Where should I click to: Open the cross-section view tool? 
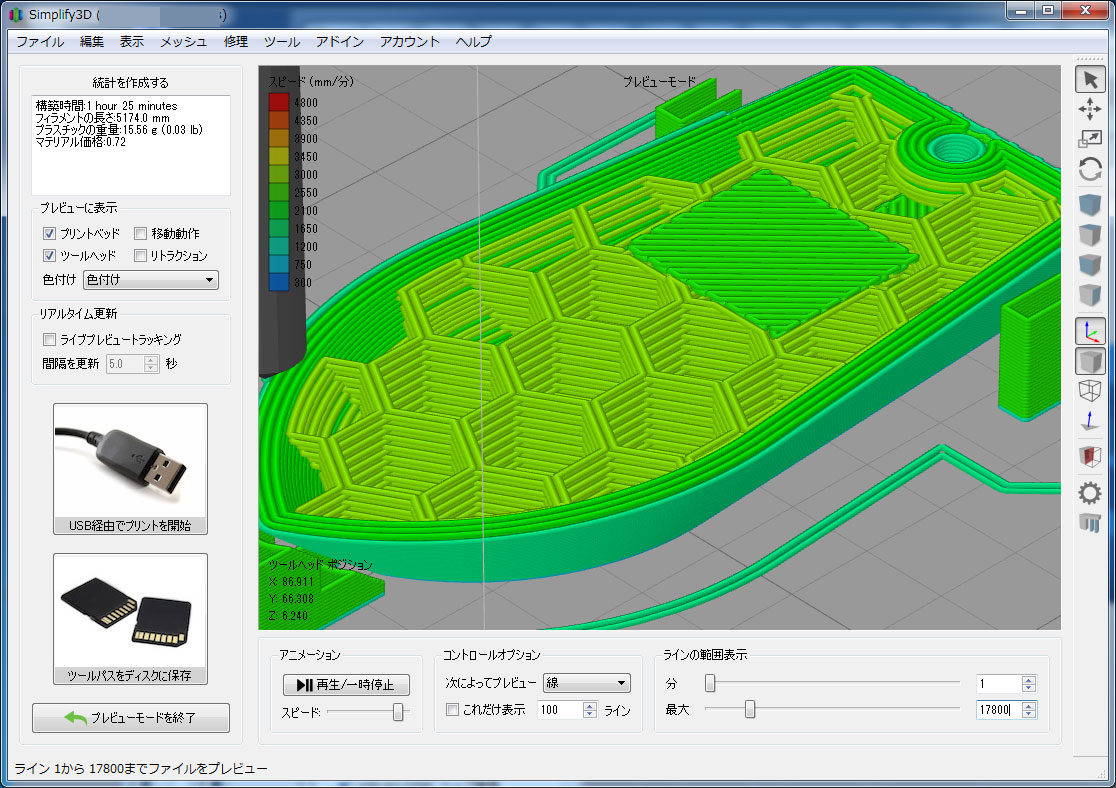point(1090,457)
